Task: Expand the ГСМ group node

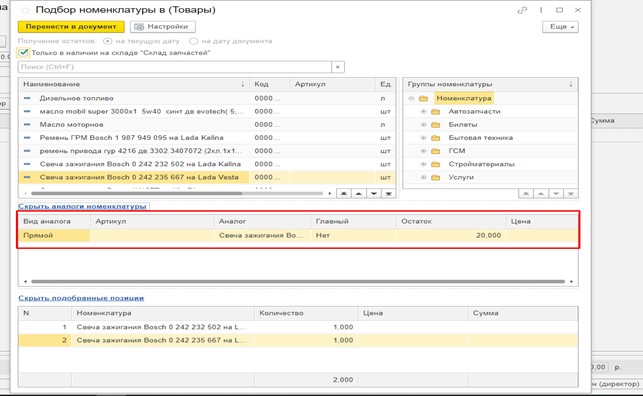Action: 424,151
